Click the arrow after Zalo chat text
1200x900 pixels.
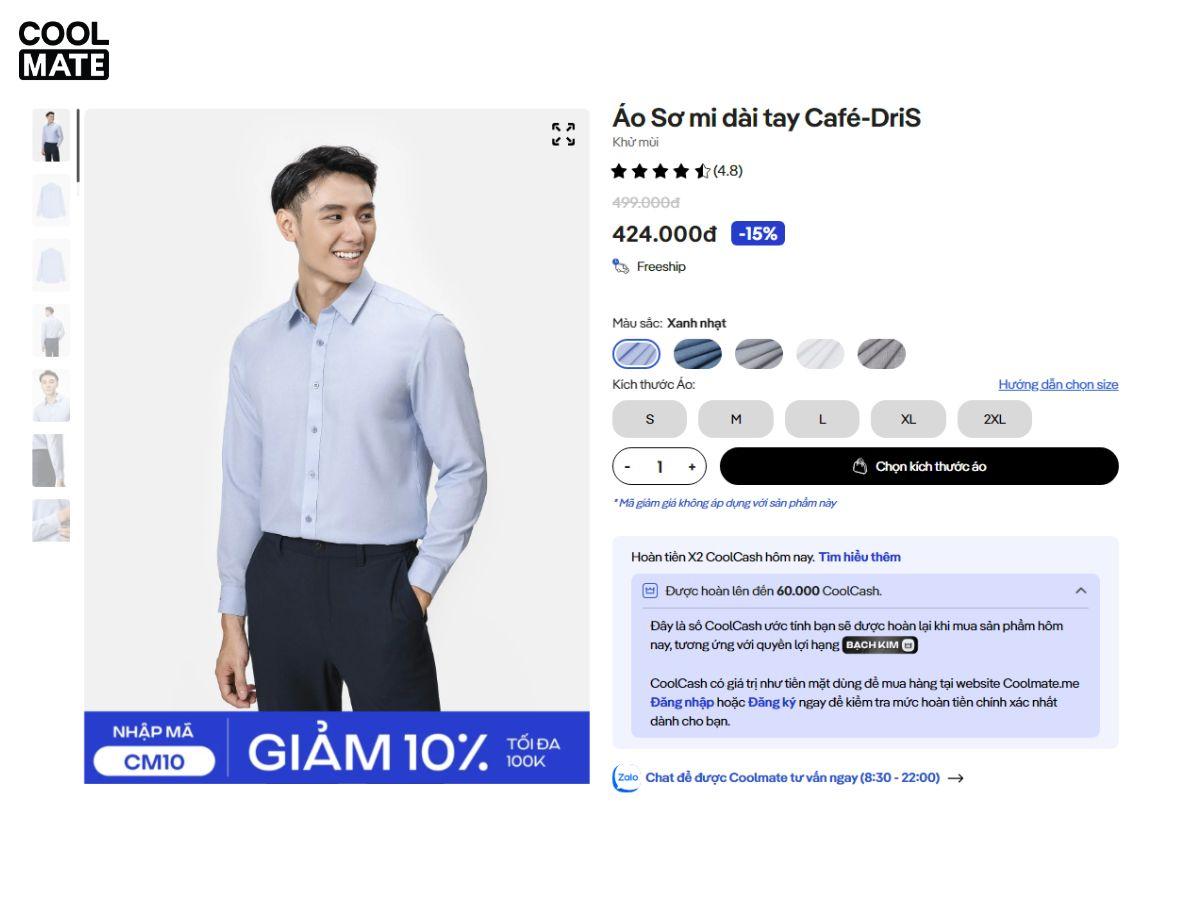tap(955, 778)
